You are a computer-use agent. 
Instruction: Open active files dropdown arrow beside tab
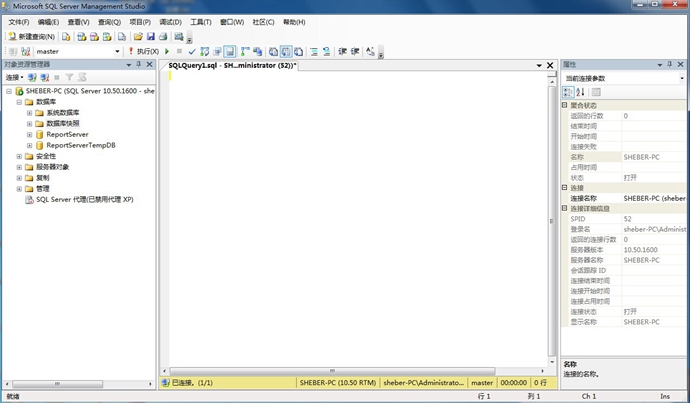539,66
